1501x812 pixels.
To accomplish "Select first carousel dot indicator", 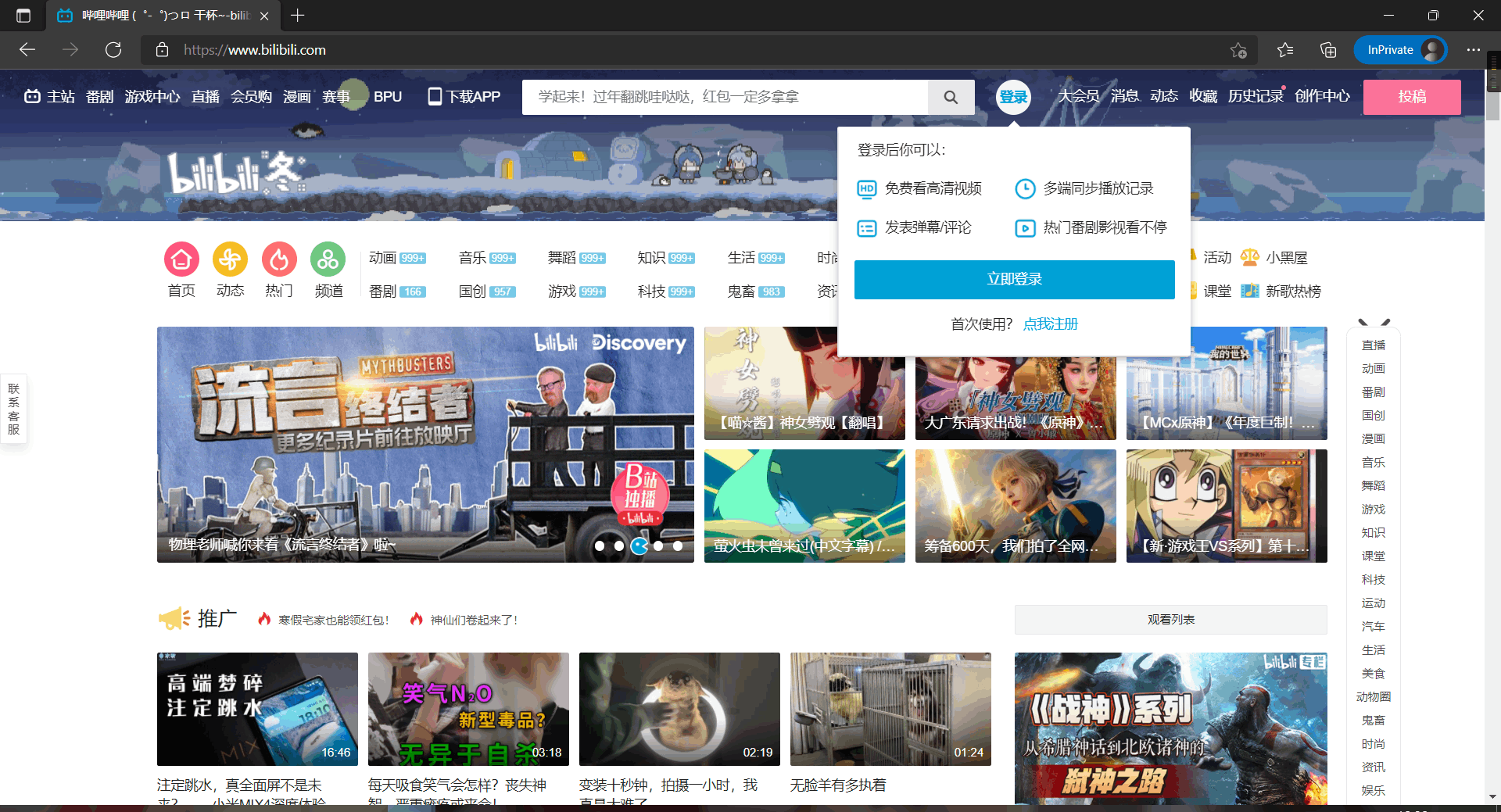I will click(600, 546).
